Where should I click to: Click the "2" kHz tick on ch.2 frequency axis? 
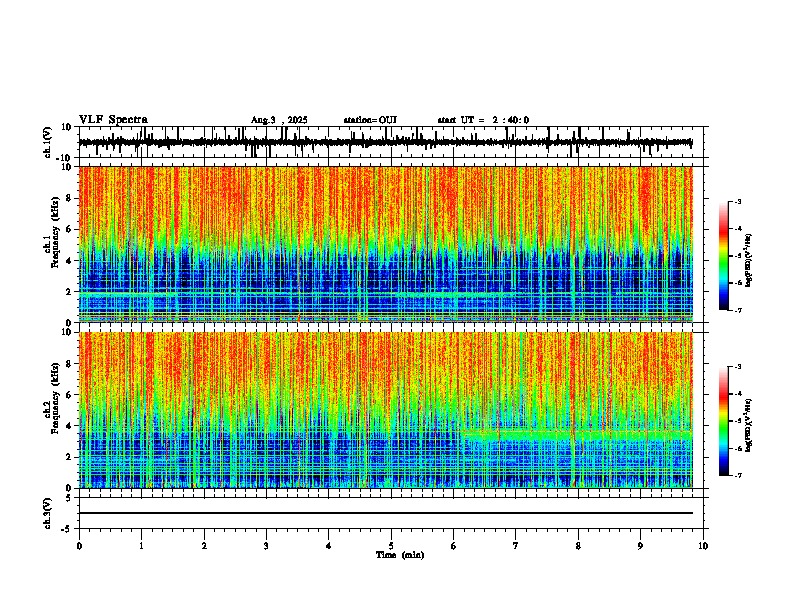pos(70,457)
